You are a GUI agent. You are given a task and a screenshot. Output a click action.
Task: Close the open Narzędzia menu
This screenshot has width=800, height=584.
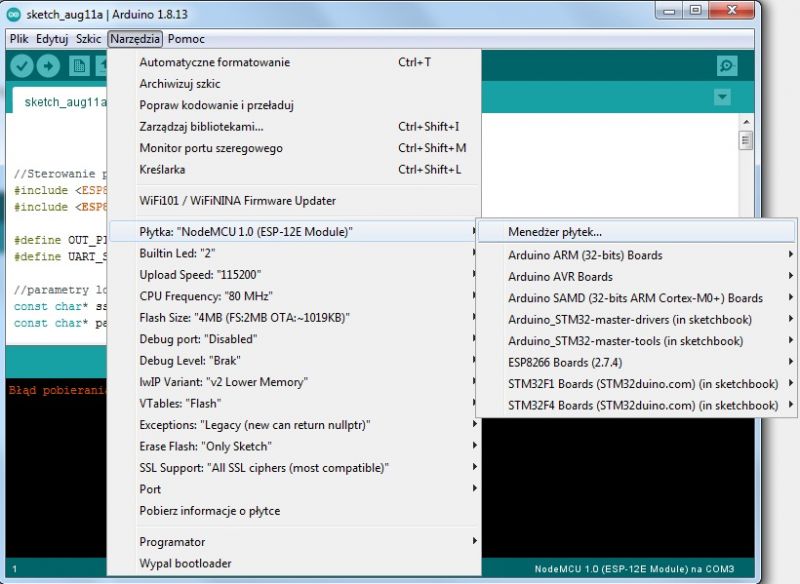pos(135,39)
